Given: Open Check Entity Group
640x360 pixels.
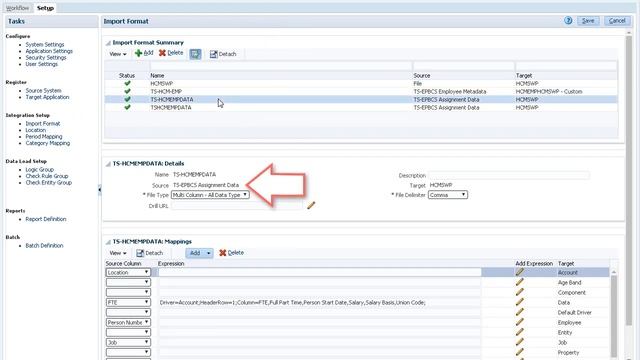Looking at the screenshot, I should point(49,182).
